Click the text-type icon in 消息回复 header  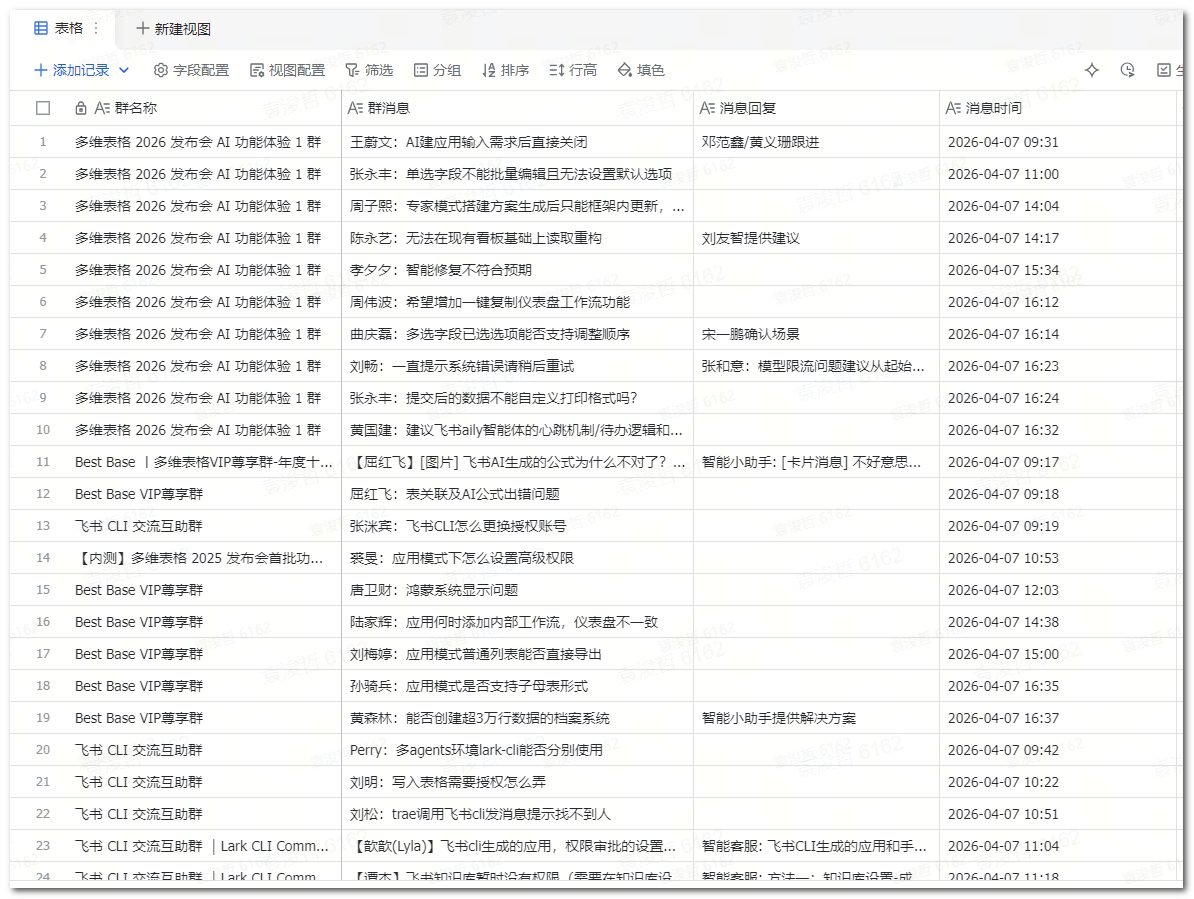(707, 108)
